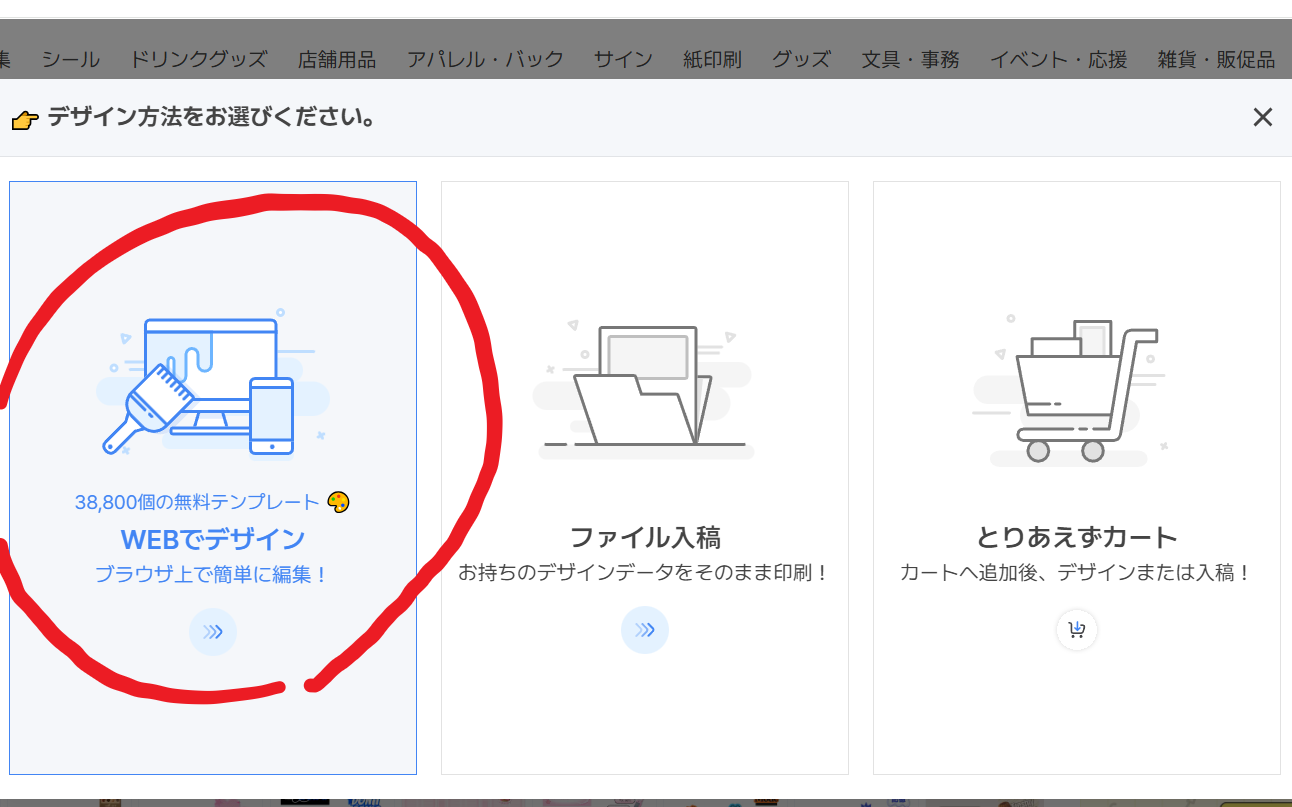Click the pointing hand icon in the dialog header

point(25,120)
